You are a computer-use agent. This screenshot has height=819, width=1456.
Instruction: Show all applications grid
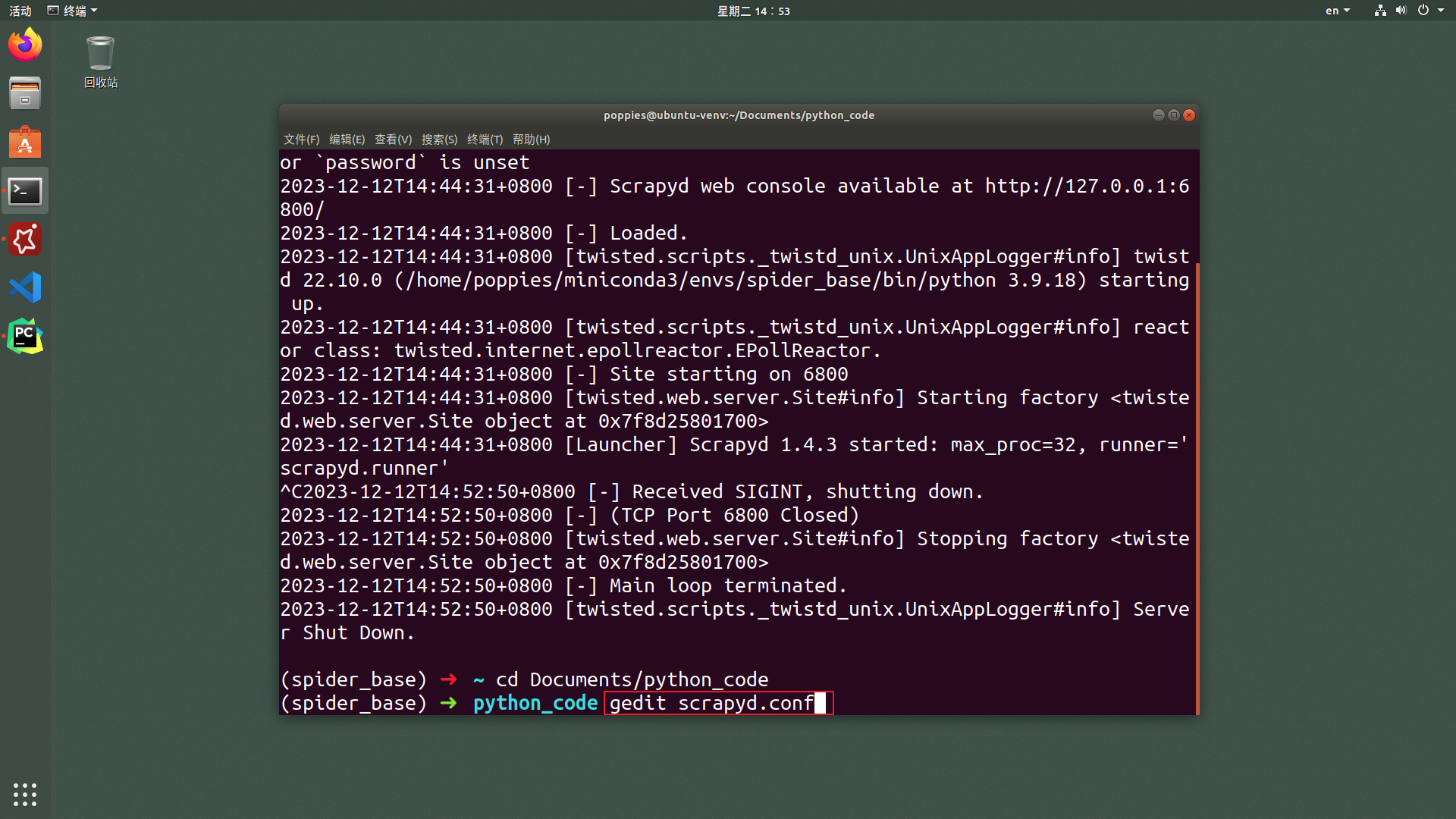[25, 794]
